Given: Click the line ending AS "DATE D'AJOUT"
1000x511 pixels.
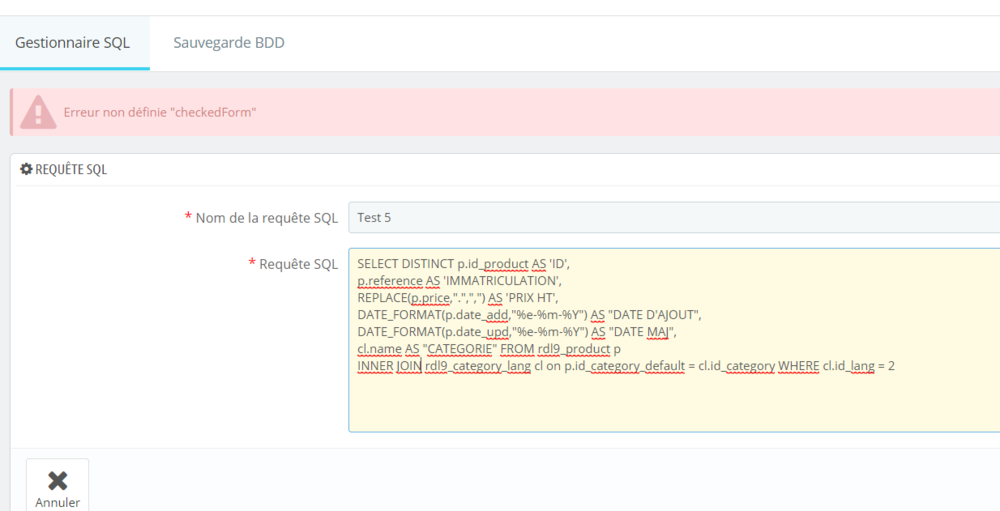Looking at the screenshot, I should pos(529,315).
